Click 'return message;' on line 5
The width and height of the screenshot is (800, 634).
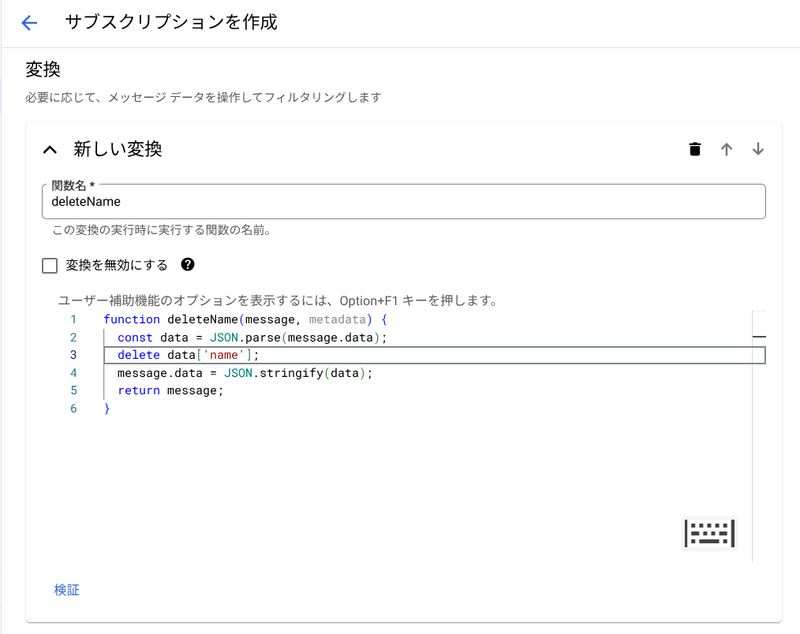pos(170,390)
